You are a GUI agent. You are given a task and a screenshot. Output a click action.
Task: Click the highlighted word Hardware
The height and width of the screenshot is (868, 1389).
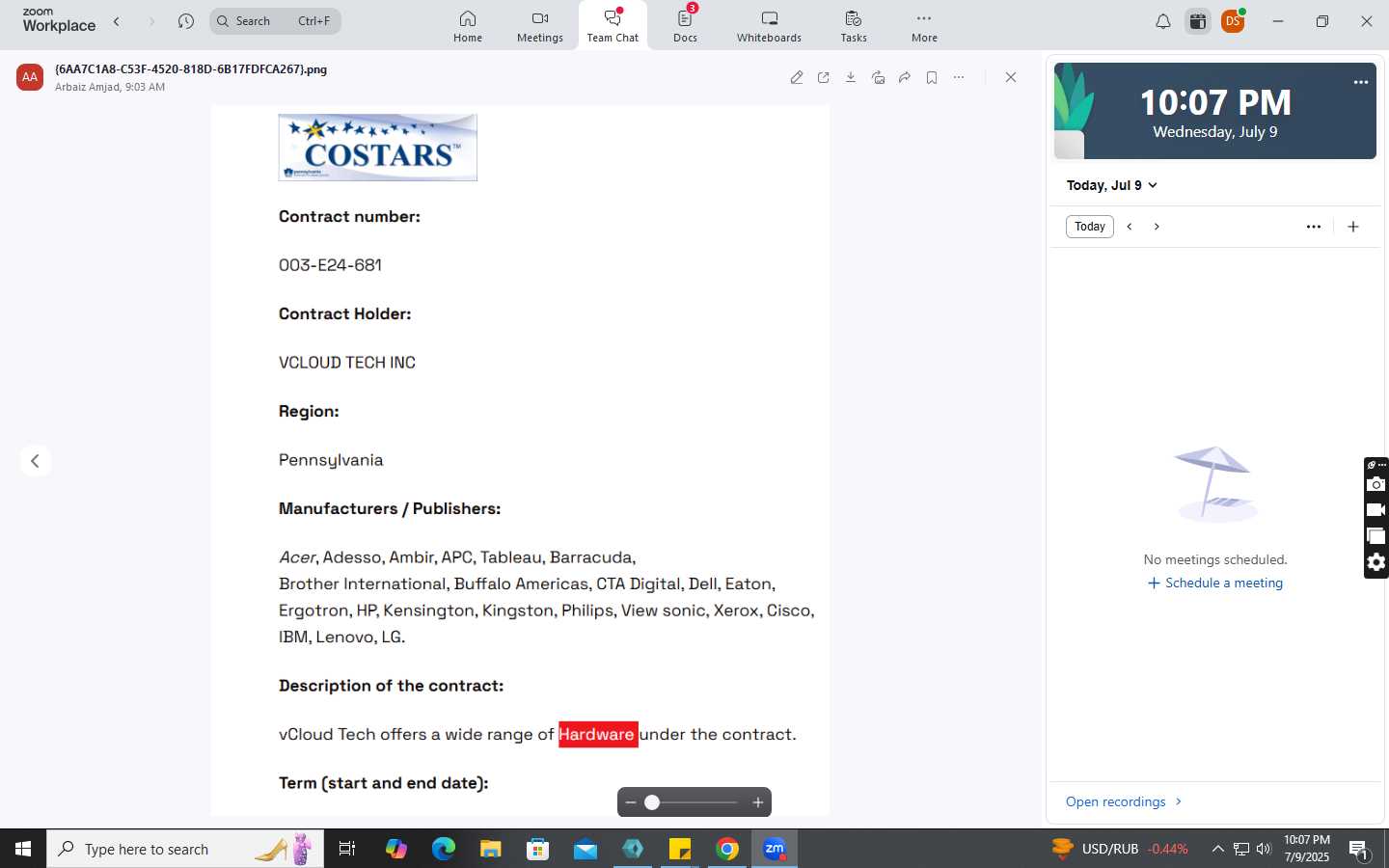coord(598,734)
